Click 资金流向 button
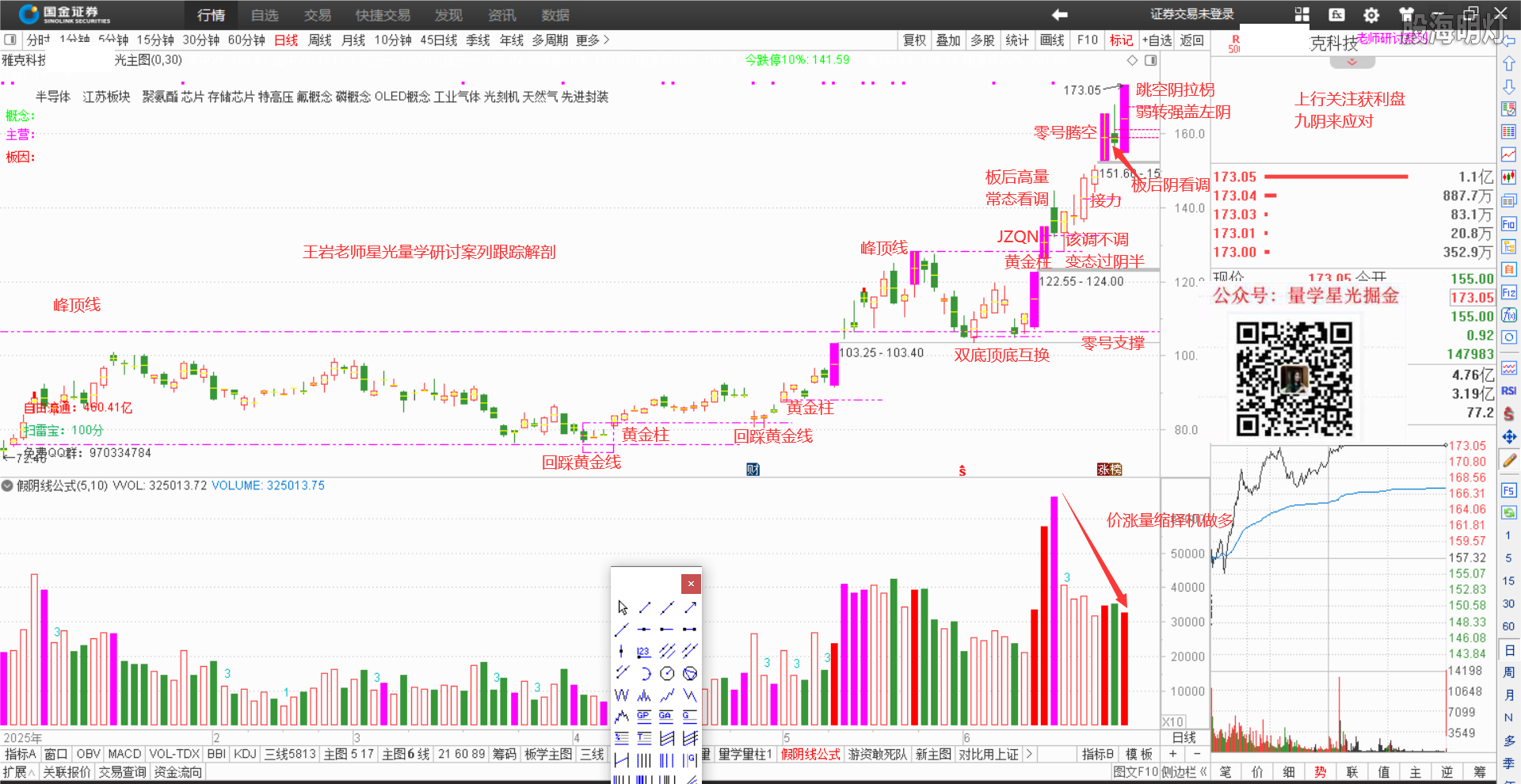The width and height of the screenshot is (1521, 784). [178, 772]
